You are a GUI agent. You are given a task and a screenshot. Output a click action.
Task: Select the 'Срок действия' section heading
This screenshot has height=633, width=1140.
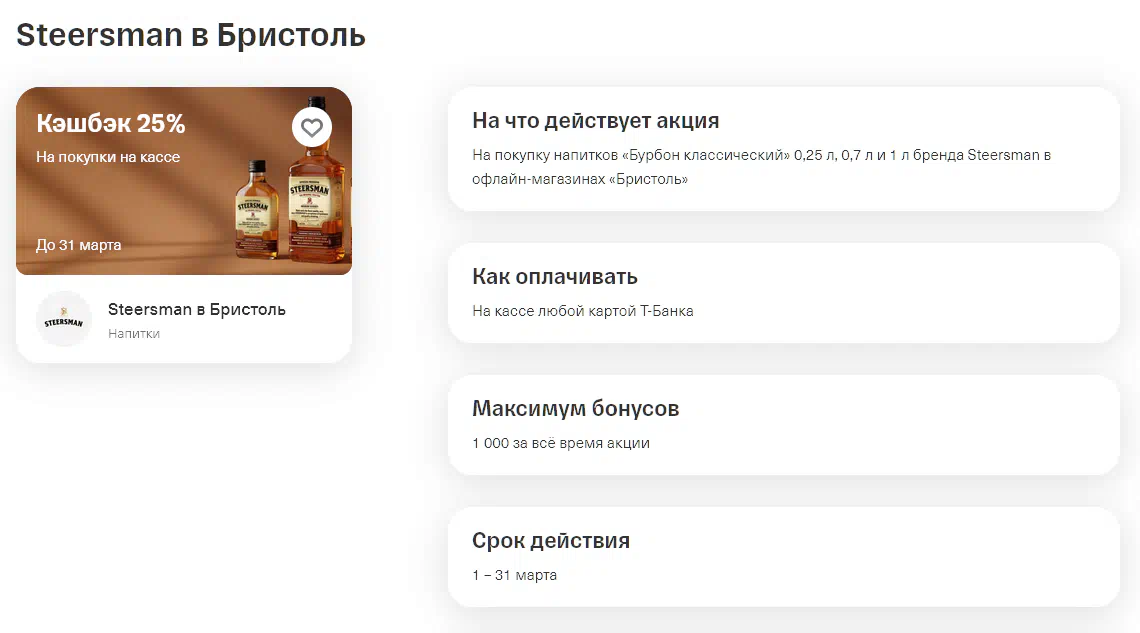pos(550,541)
